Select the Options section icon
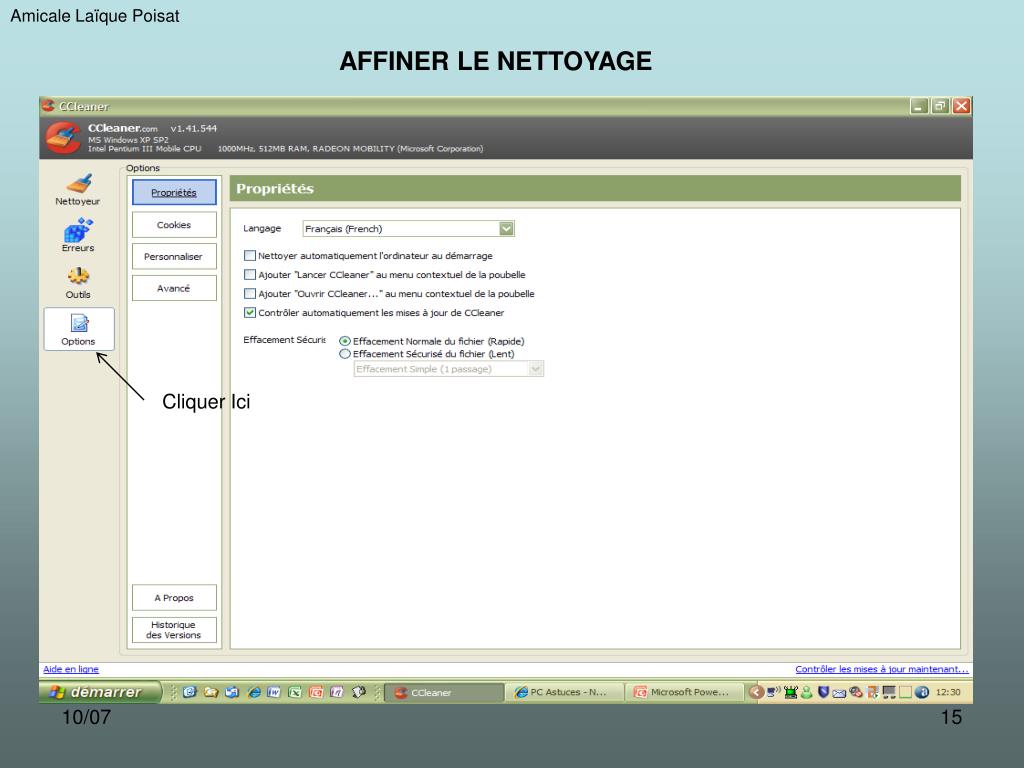Viewport: 1024px width, 768px height. click(x=79, y=329)
